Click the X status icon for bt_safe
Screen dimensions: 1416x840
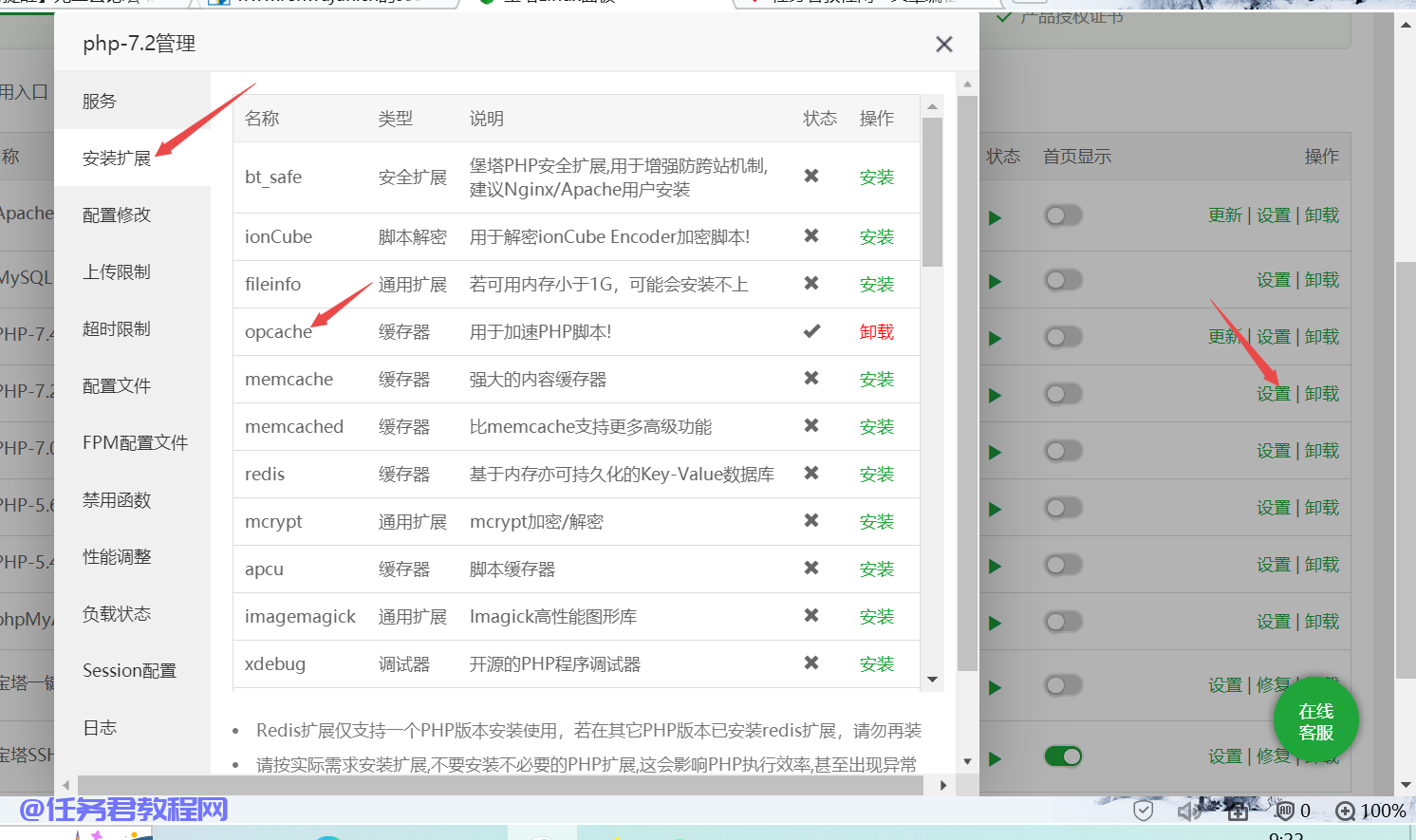pyautogui.click(x=811, y=176)
